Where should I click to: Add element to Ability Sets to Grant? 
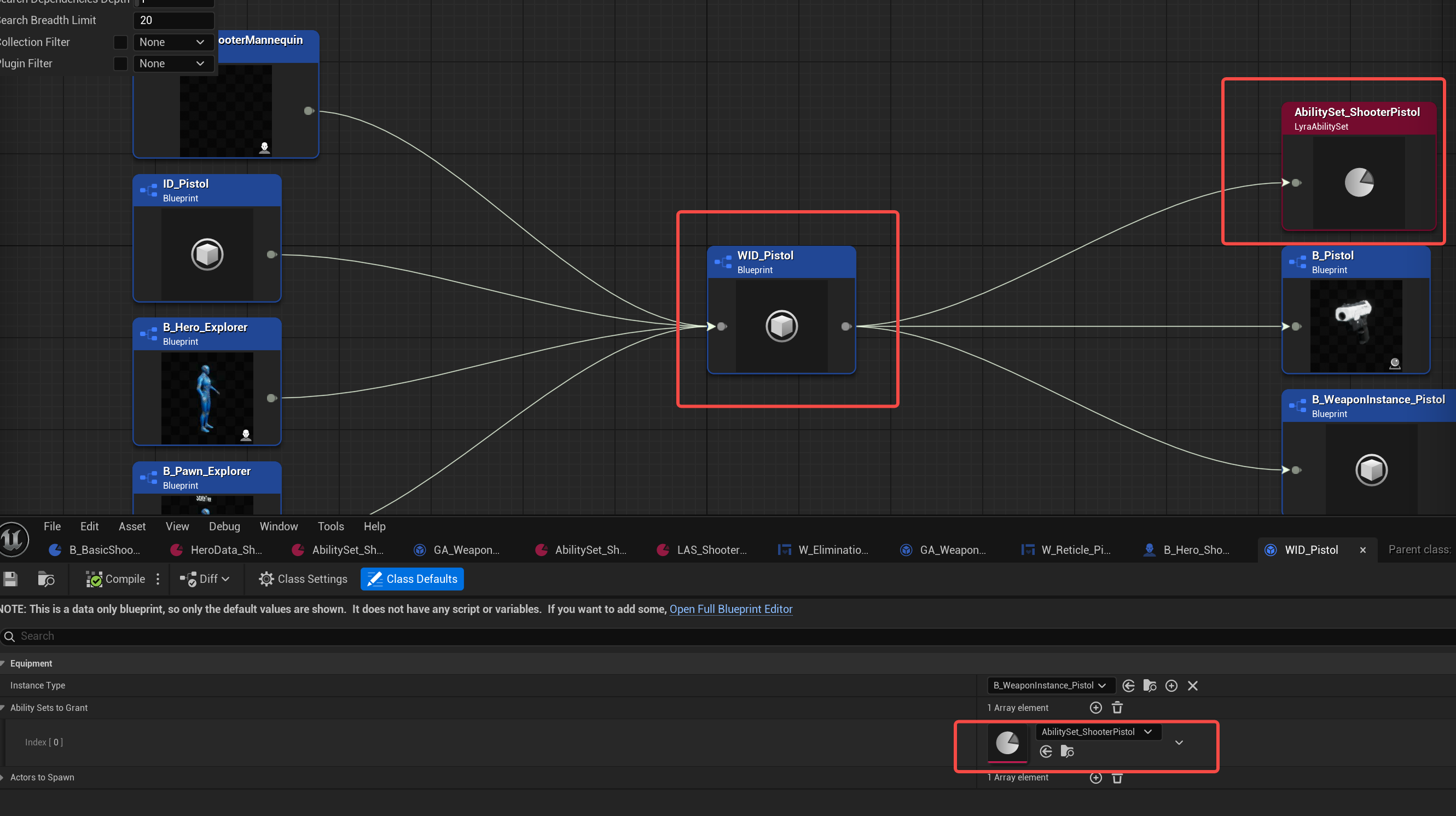1095,708
